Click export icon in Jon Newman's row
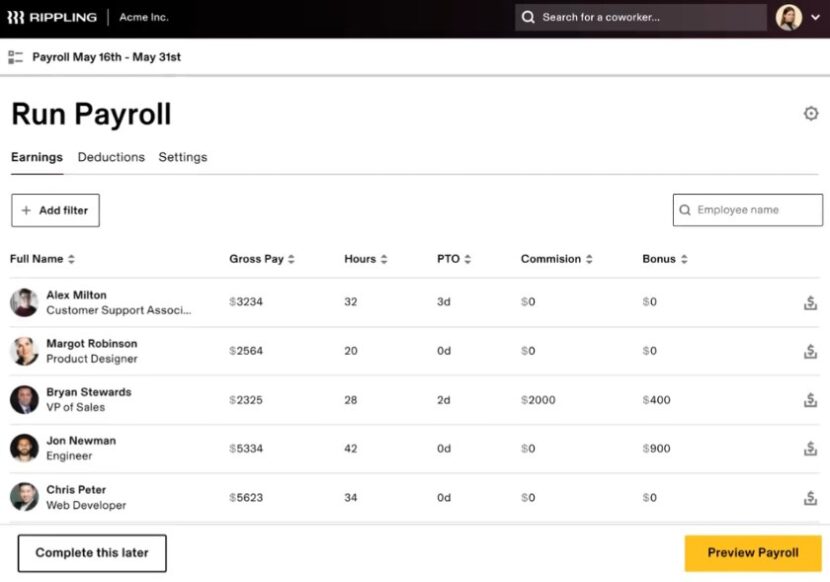This screenshot has height=582, width=830. tap(810, 449)
